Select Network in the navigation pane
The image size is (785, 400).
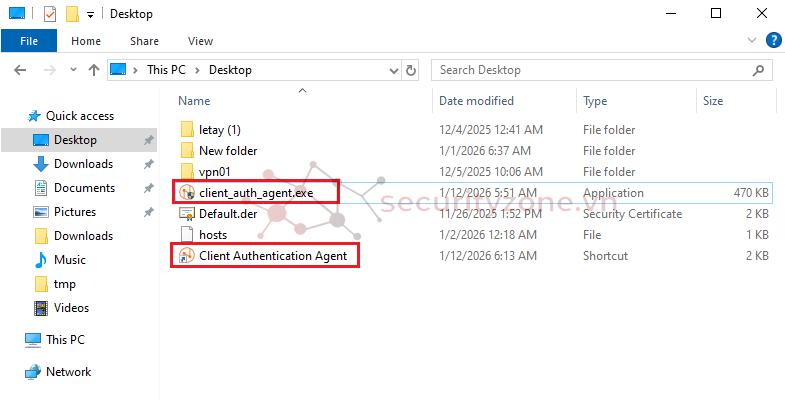[x=68, y=372]
